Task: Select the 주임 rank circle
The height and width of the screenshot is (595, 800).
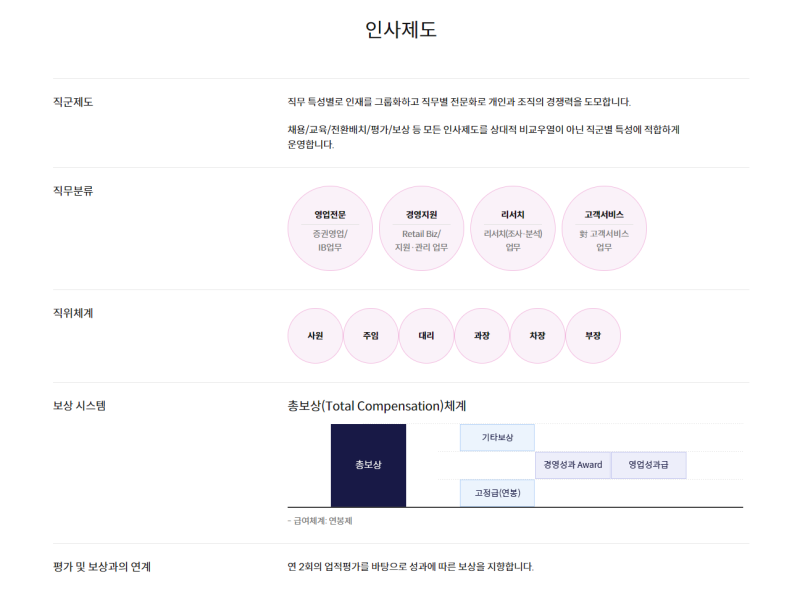Action: [371, 336]
